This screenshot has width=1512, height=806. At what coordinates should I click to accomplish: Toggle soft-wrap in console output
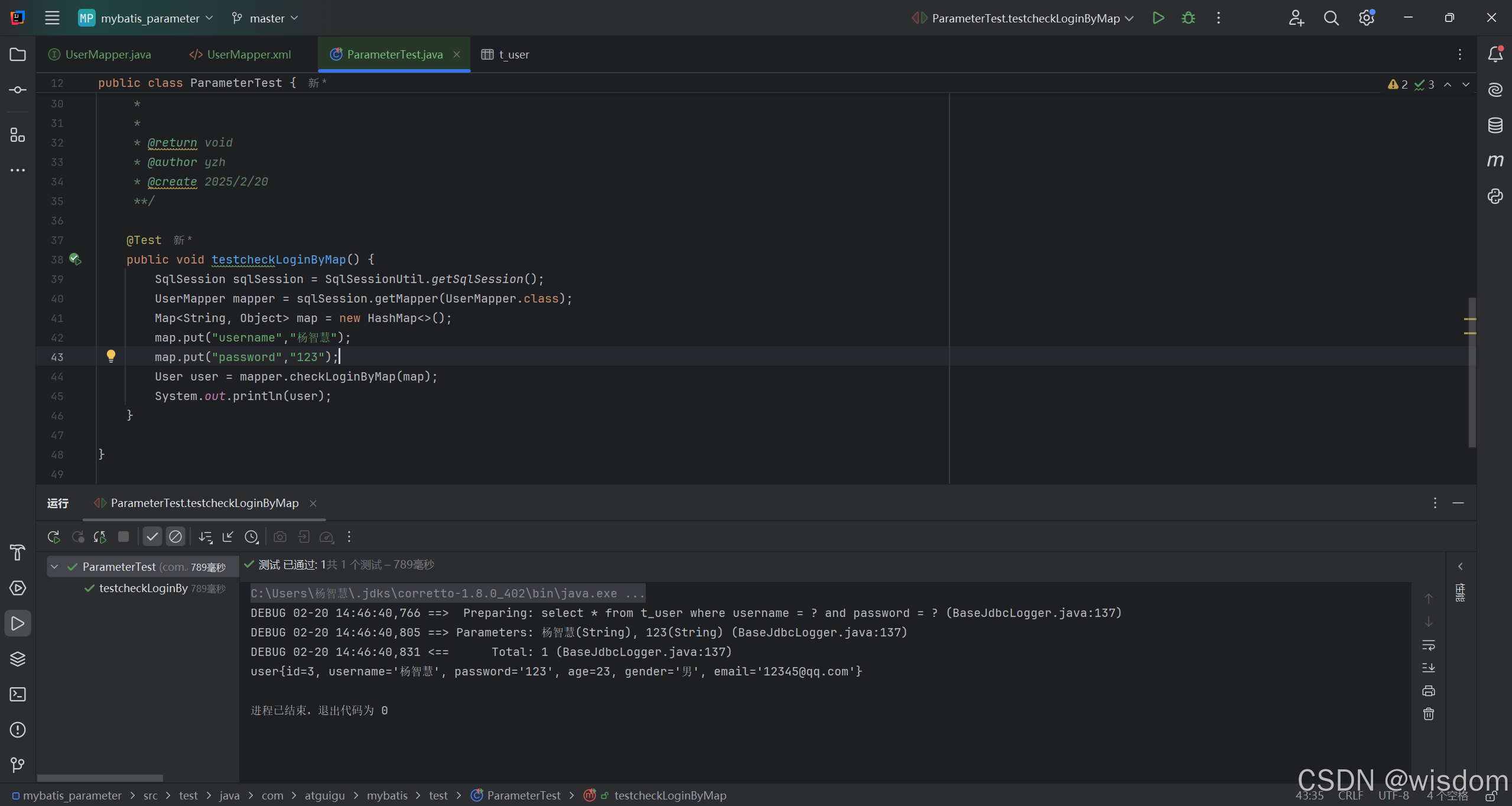[x=1428, y=645]
